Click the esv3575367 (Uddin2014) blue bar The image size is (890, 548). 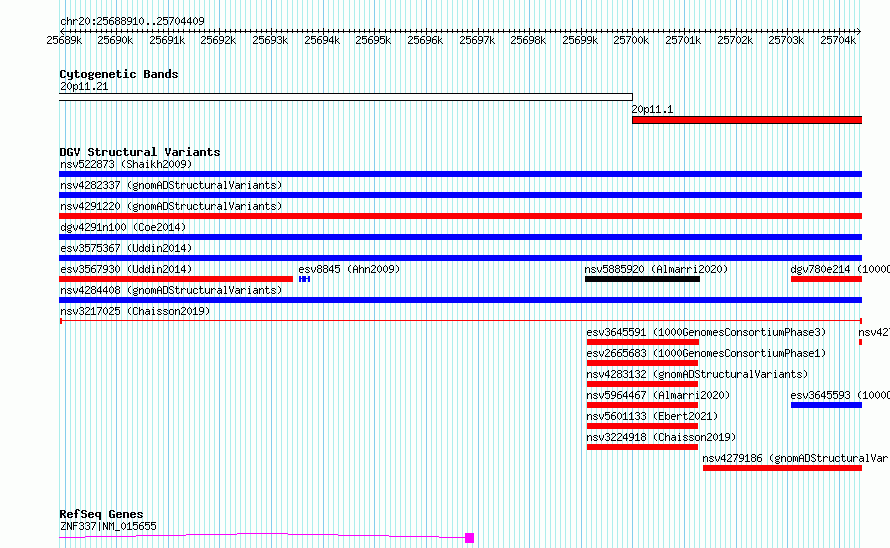[x=460, y=258]
